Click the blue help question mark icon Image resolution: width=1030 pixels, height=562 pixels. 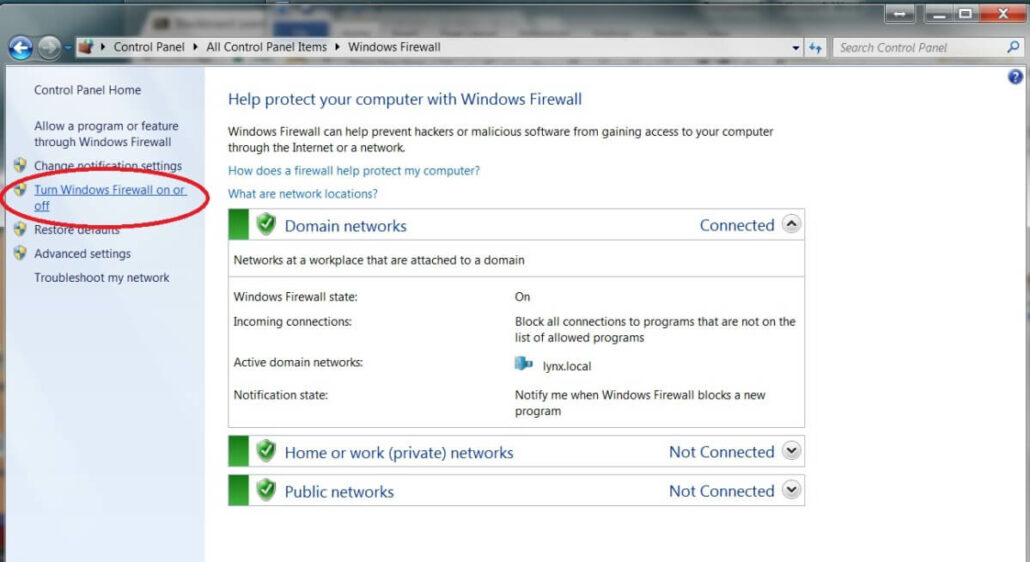(x=1016, y=77)
